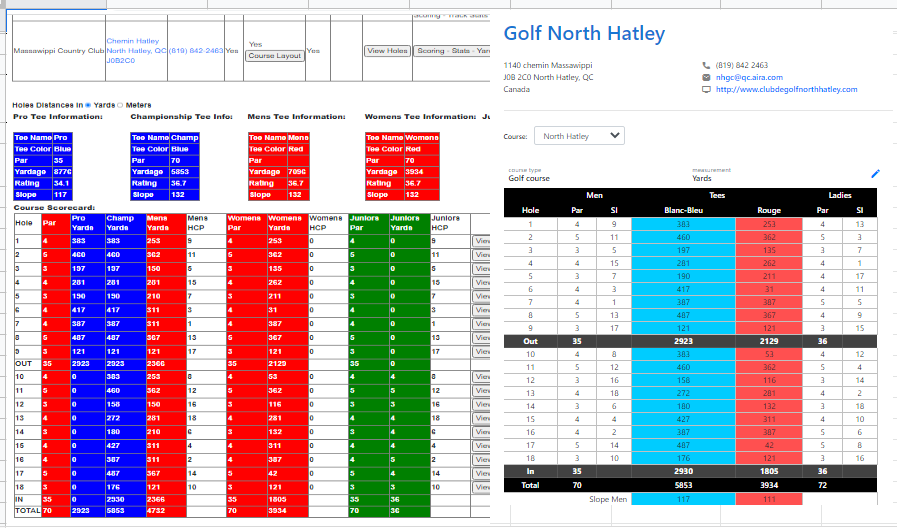
Task: Select the Yards radio button
Action: [x=88, y=105]
